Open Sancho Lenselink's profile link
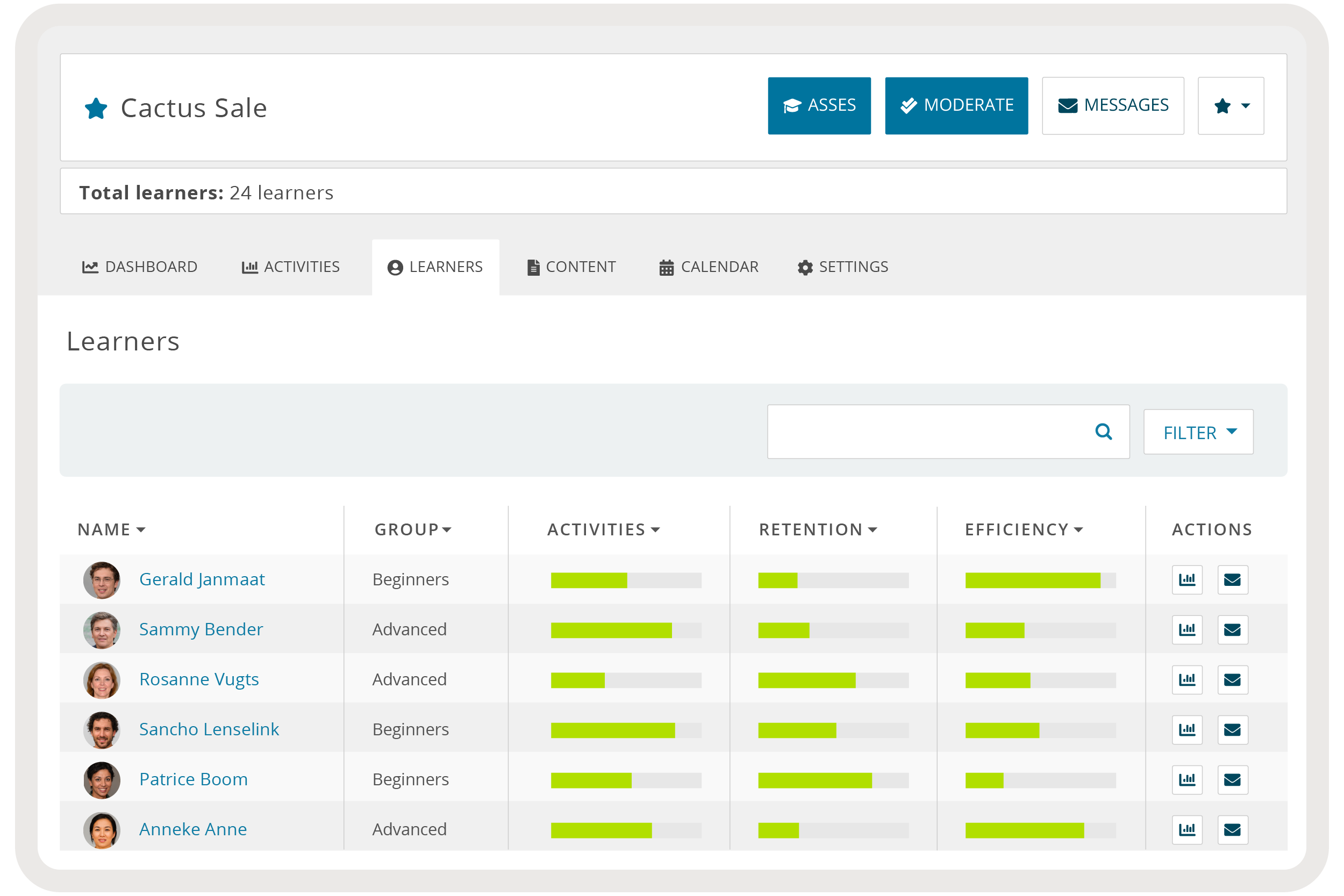Screen dimensions: 1344x896 click(x=209, y=729)
